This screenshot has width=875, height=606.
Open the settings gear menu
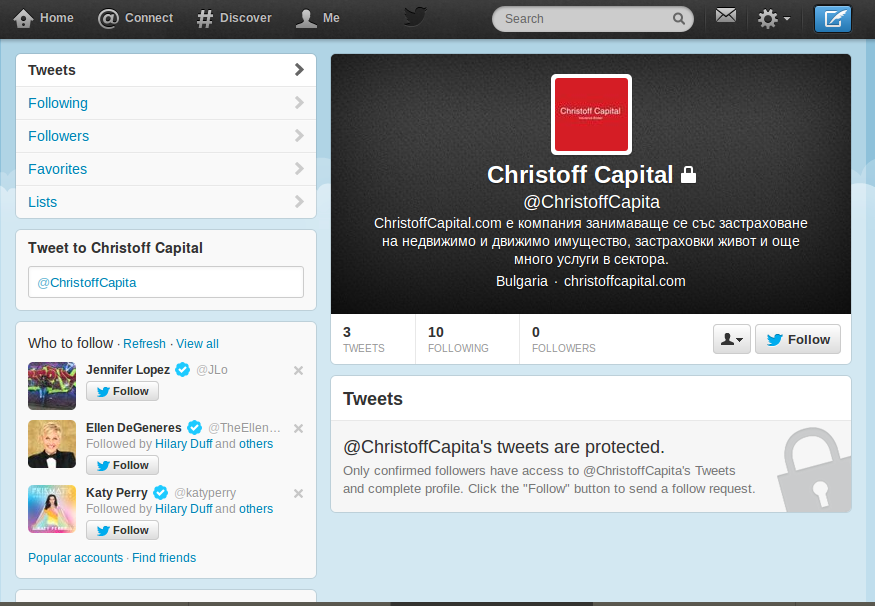click(x=773, y=19)
